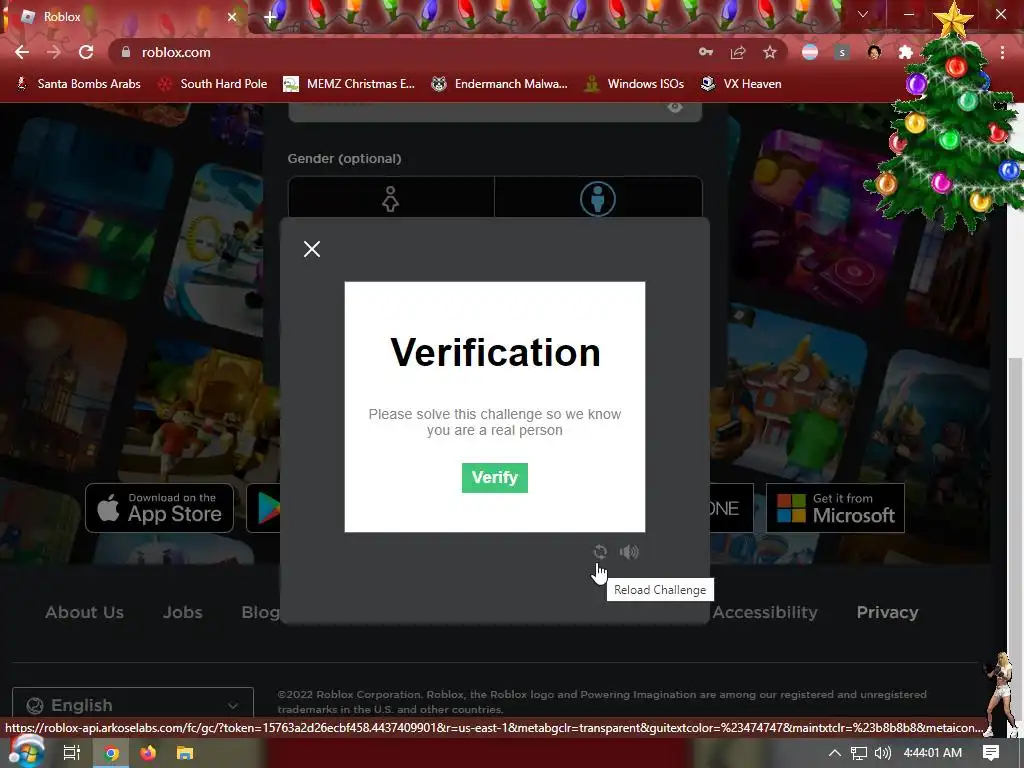Open South Hard Pole bookmark
The width and height of the screenshot is (1024, 768).
pos(213,84)
